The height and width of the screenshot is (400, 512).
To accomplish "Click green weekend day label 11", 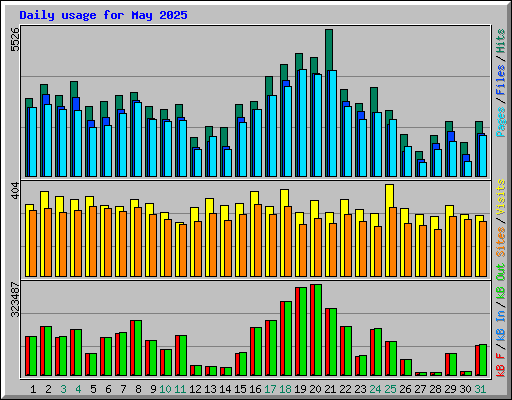I will tap(180, 389).
